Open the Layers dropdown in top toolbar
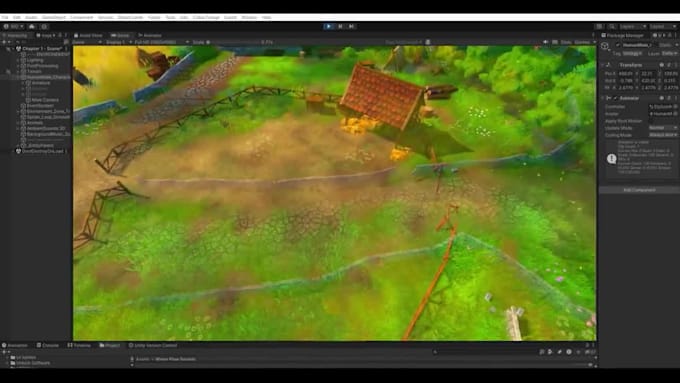 633,26
